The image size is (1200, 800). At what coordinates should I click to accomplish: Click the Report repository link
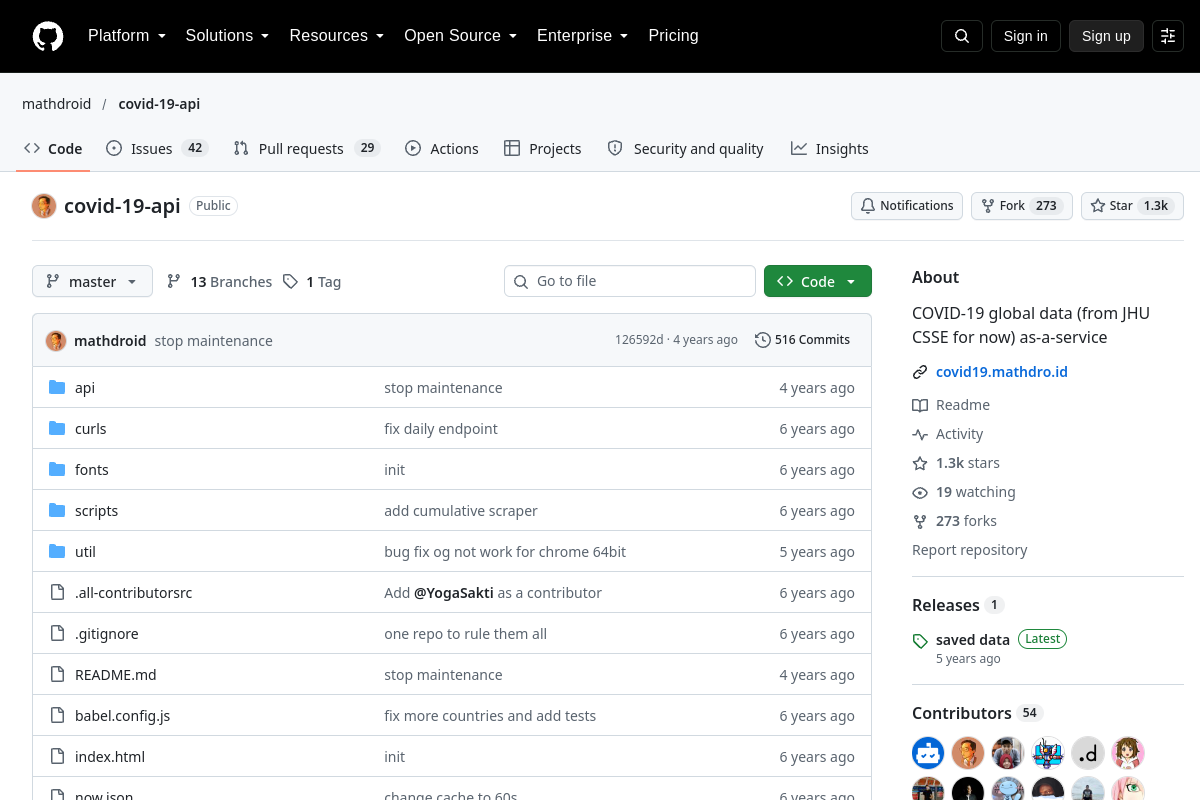970,550
